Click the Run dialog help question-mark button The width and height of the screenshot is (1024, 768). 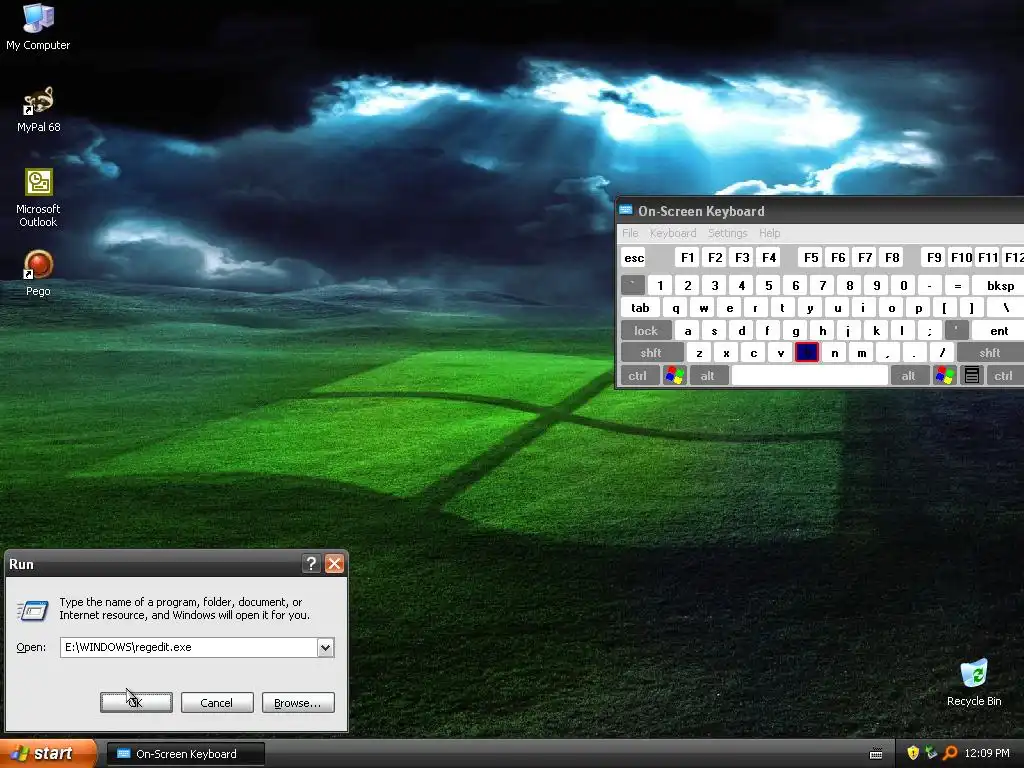[x=312, y=564]
